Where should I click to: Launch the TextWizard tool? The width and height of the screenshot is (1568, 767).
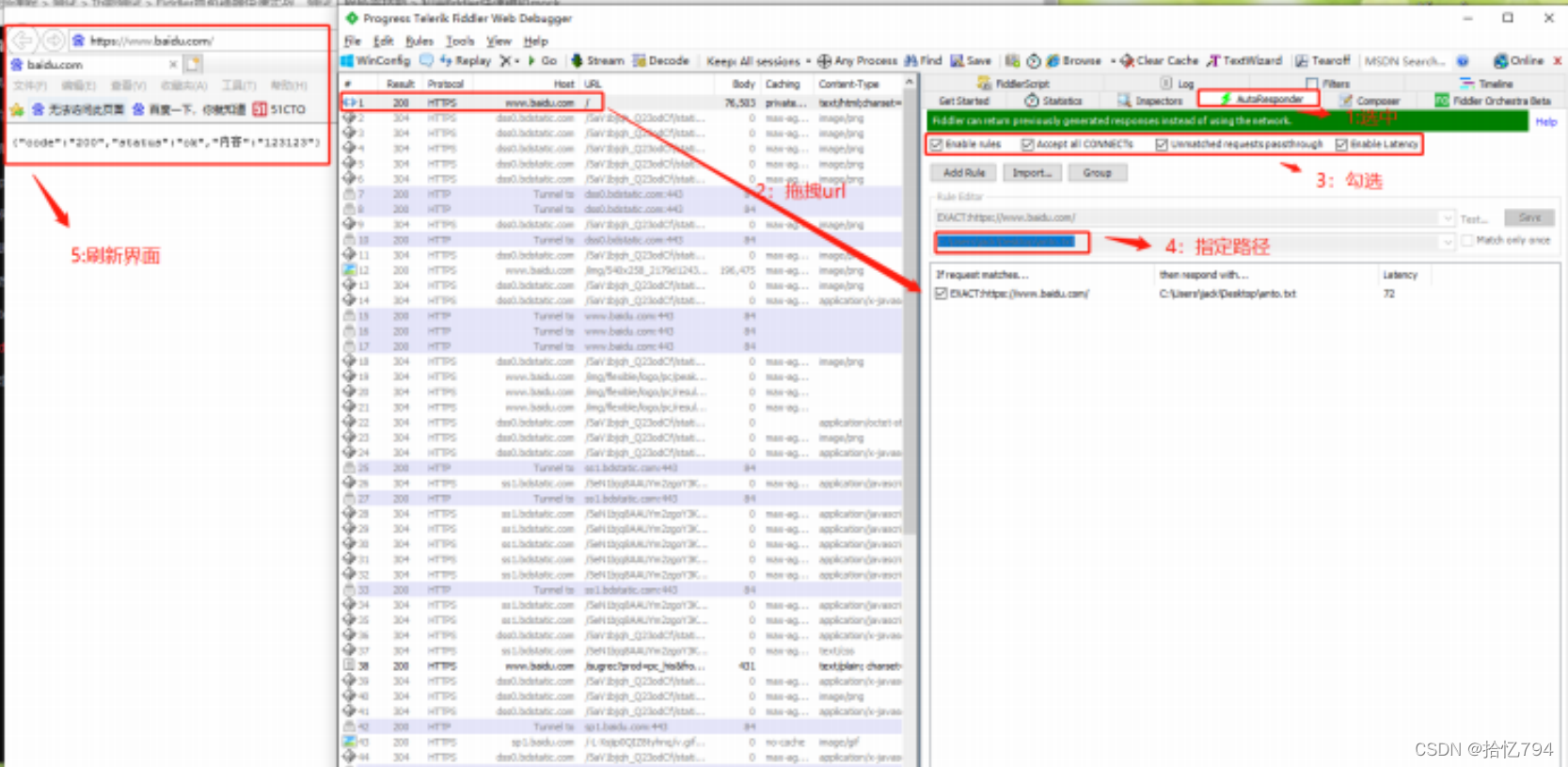pos(1244,60)
